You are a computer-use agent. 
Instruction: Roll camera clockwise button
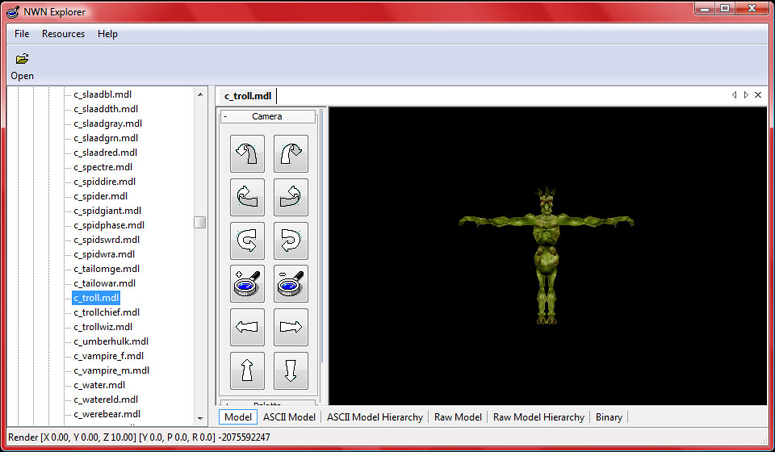point(291,240)
